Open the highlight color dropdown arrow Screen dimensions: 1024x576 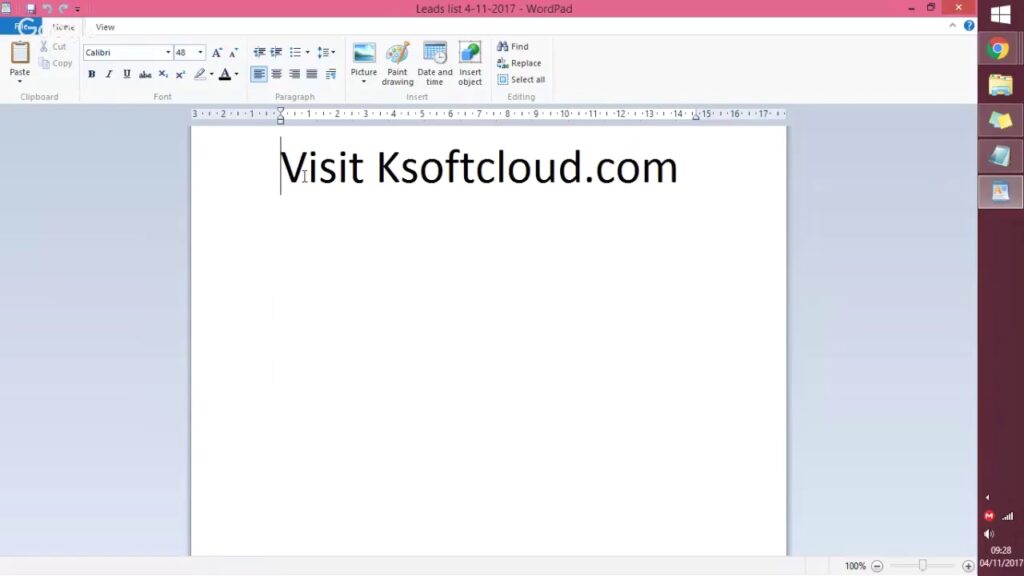point(212,74)
